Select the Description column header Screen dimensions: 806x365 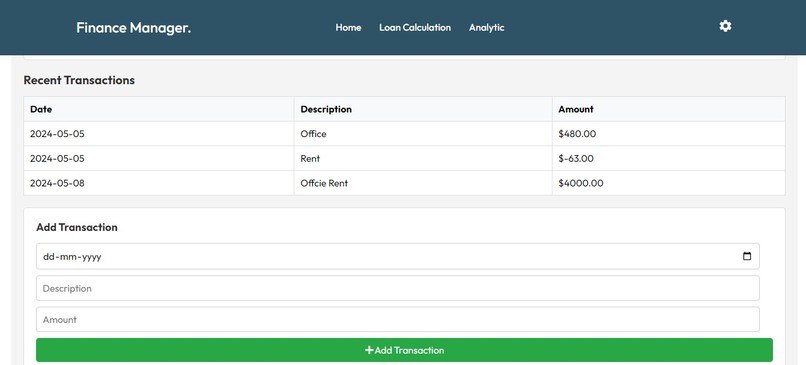click(x=423, y=109)
